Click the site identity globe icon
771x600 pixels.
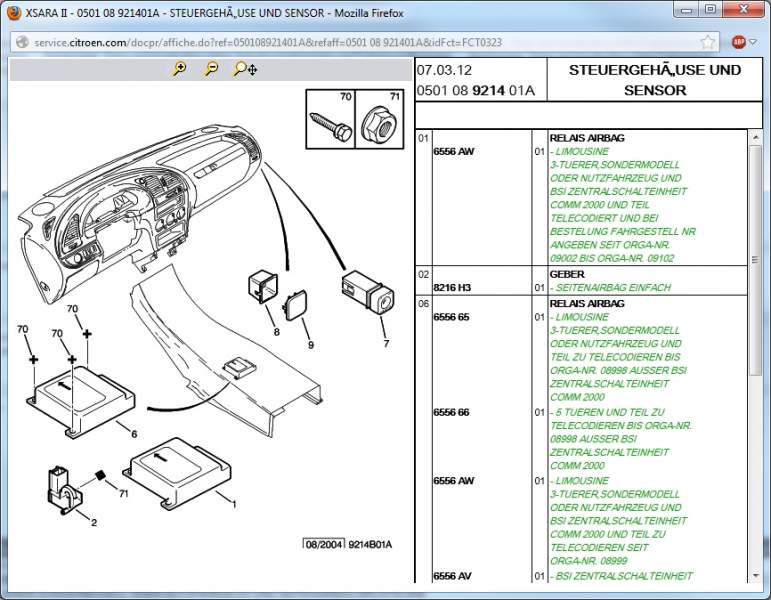click(23, 42)
